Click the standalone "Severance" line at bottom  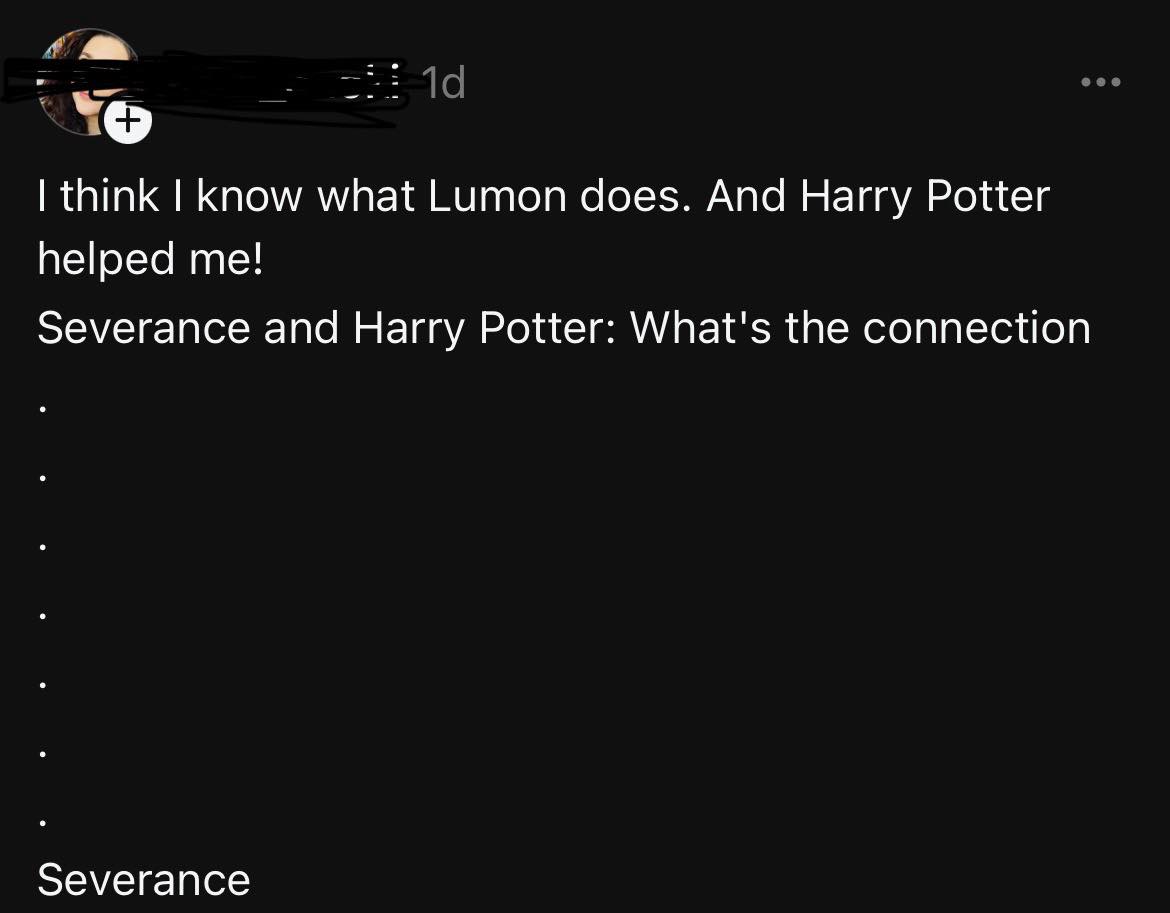pyautogui.click(x=144, y=880)
